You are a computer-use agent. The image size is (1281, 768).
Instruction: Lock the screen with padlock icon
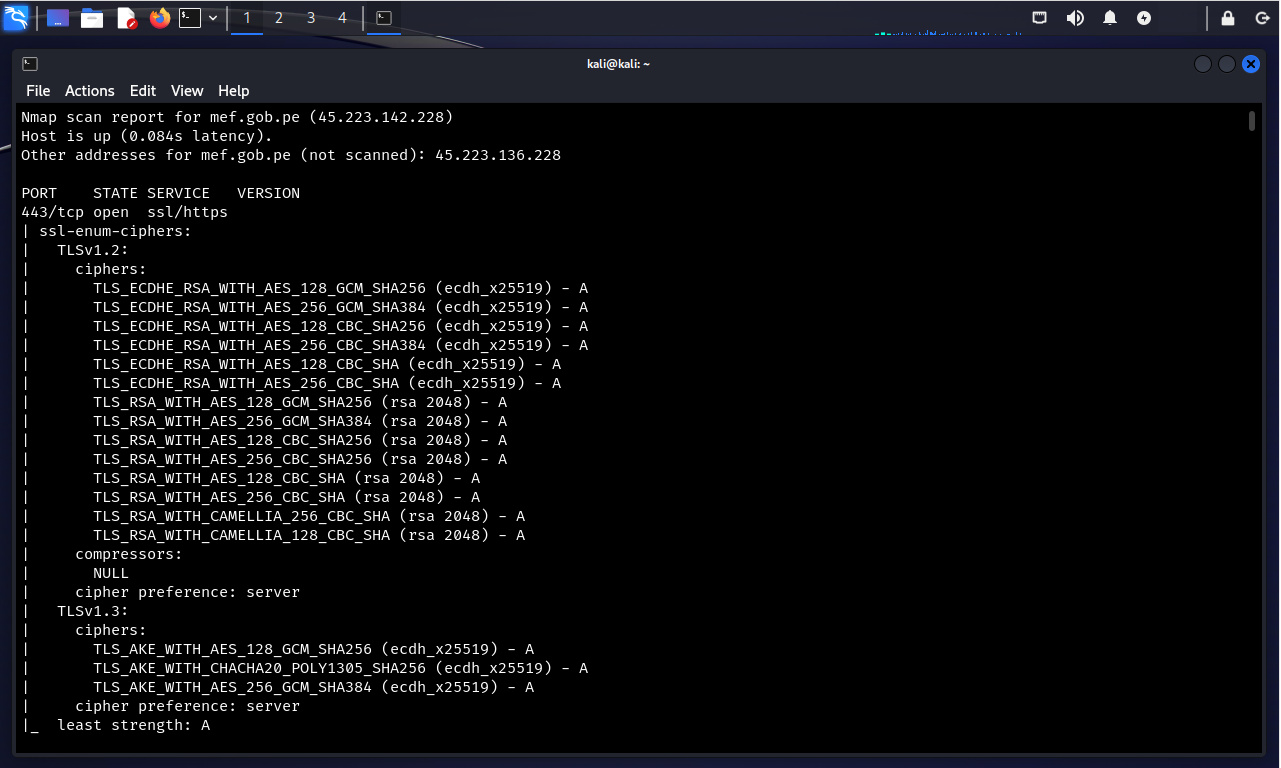click(x=1228, y=18)
